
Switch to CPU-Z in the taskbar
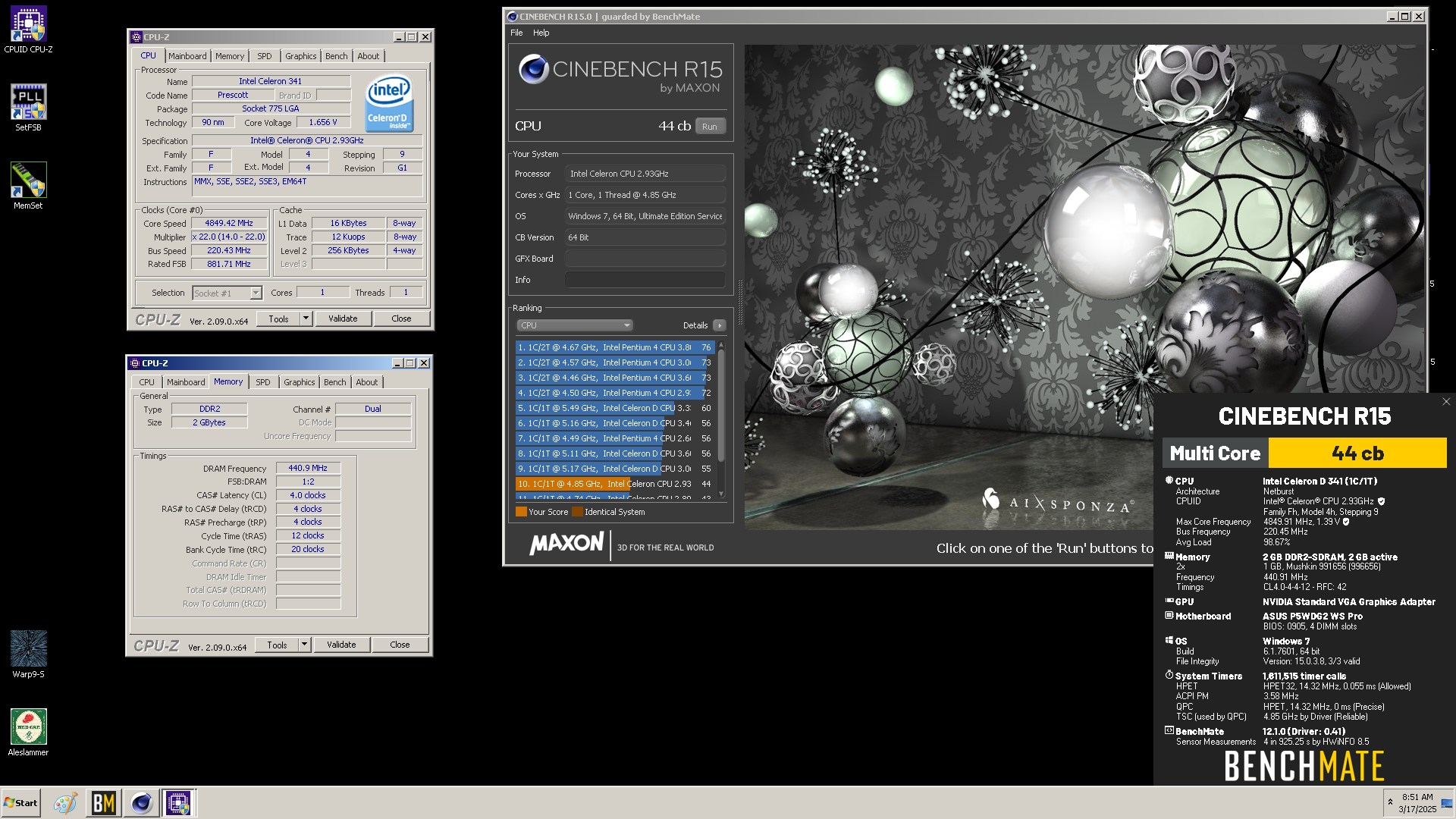coord(179,803)
